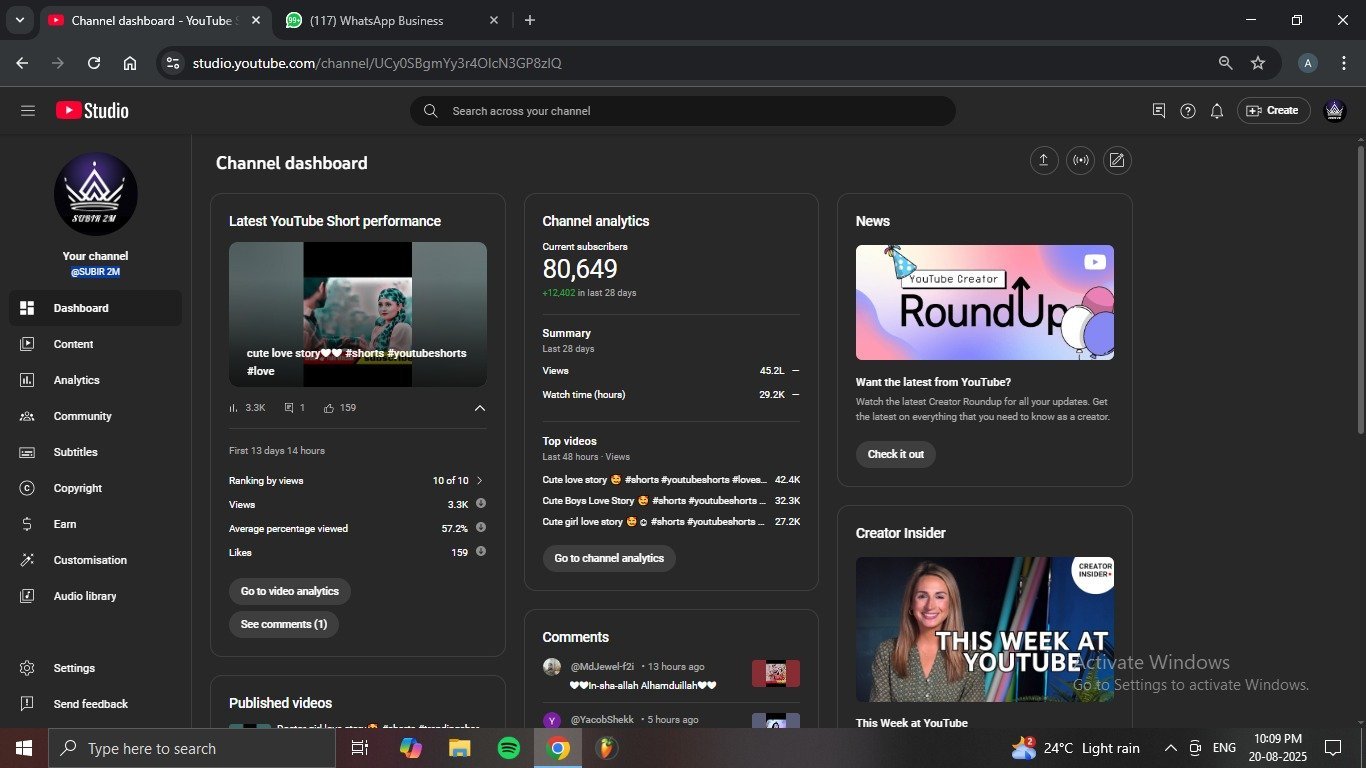The image size is (1366, 768).
Task: Click the upload videos icon
Action: (1044, 160)
